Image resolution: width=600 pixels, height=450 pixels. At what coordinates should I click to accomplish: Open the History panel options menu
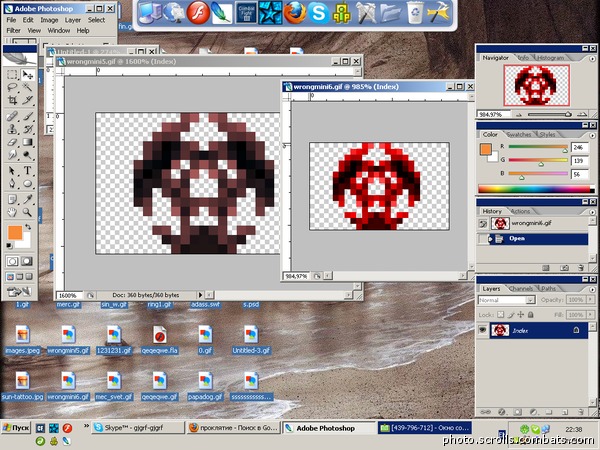pyautogui.click(x=592, y=212)
